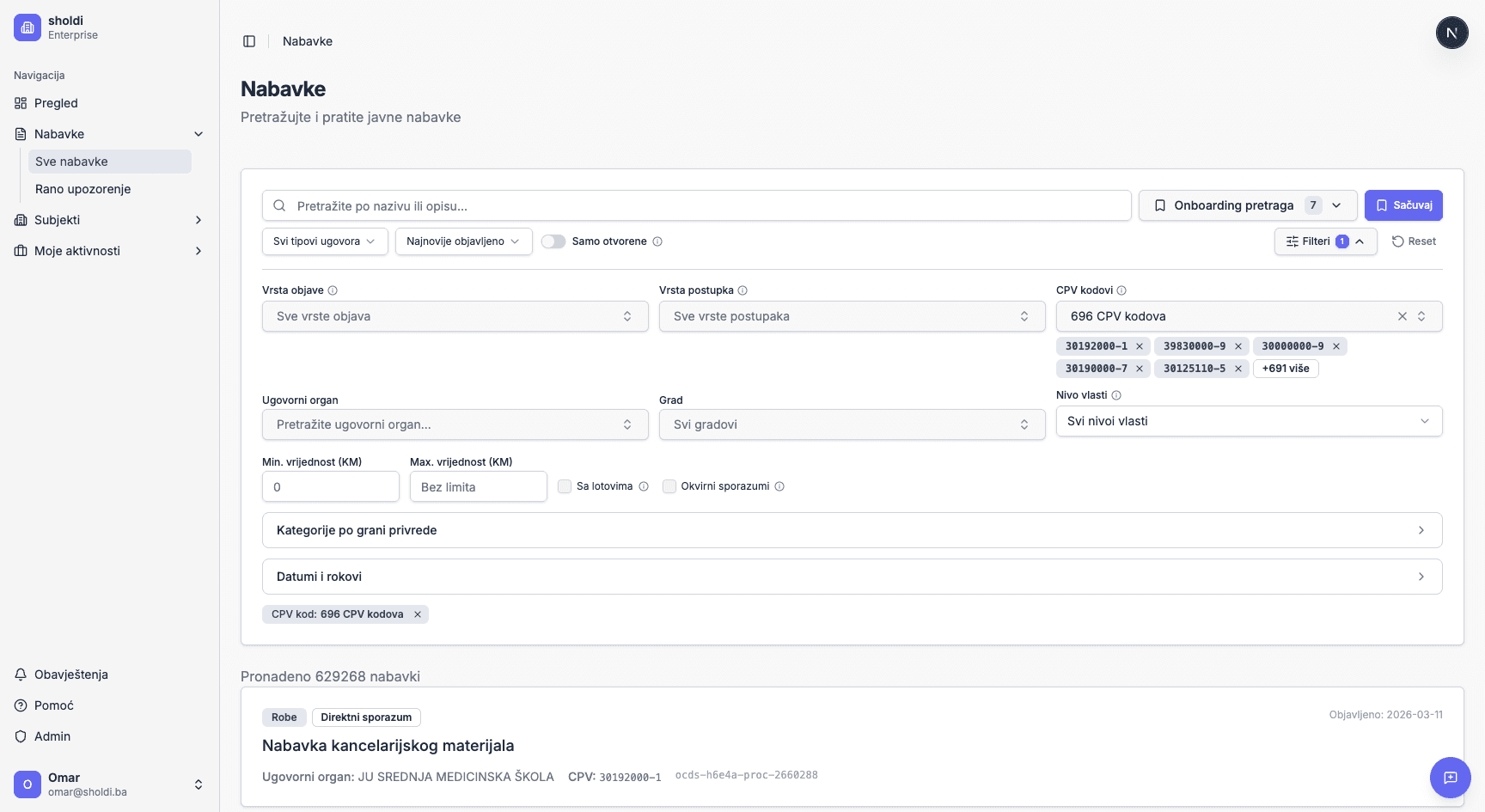Viewport: 1485px width, 812px height.
Task: Clear all CPV codes in the selector
Action: point(1402,316)
